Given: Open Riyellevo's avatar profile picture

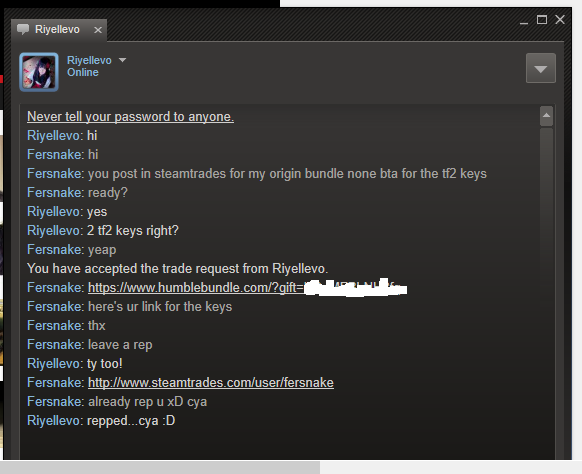Looking at the screenshot, I should point(39,72).
